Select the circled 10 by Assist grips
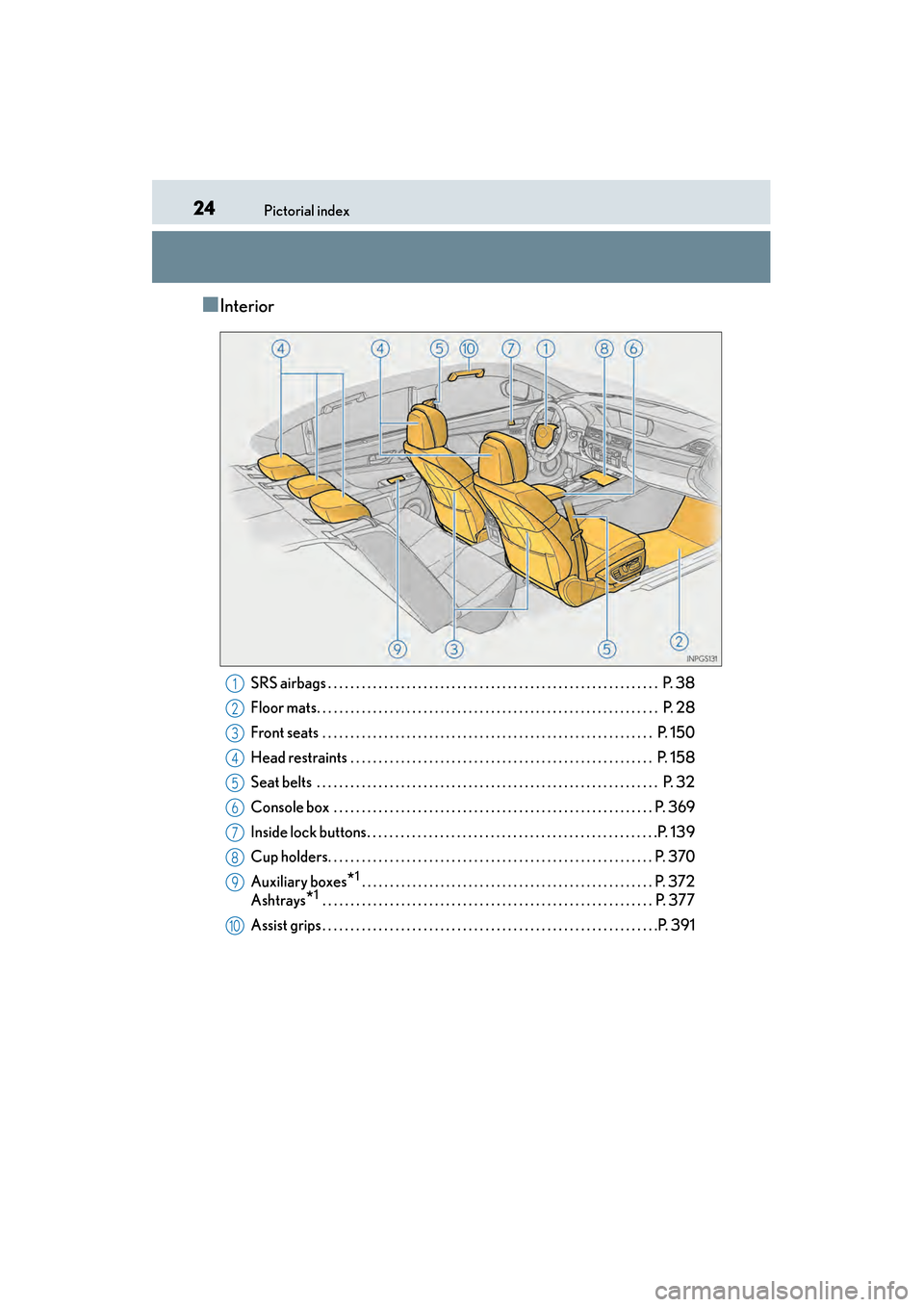This screenshot has height=1307, width=924. [x=235, y=926]
